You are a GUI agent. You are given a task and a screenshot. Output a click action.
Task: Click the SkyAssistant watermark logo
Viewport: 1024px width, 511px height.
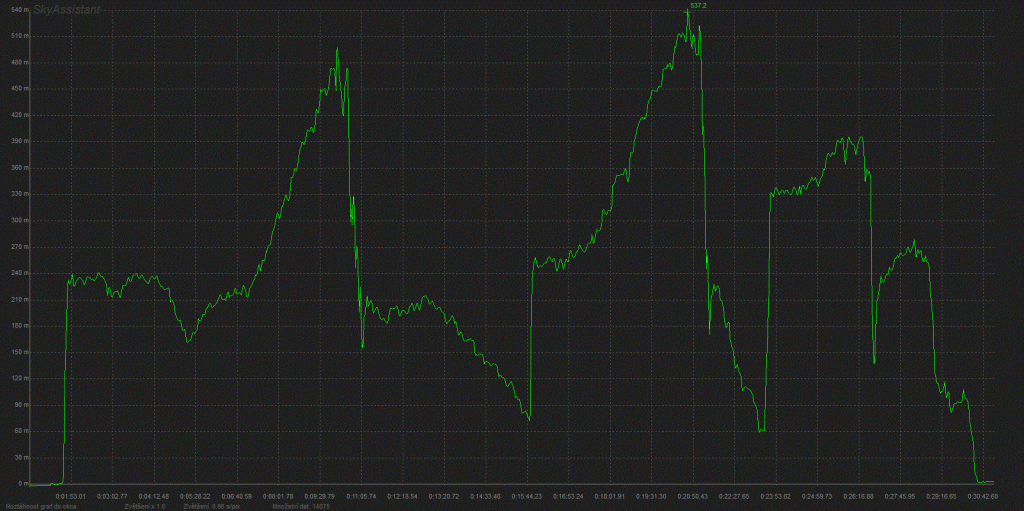click(x=67, y=8)
